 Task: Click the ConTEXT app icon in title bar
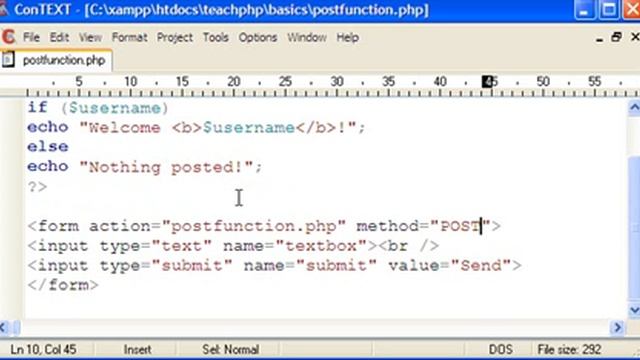4,9
